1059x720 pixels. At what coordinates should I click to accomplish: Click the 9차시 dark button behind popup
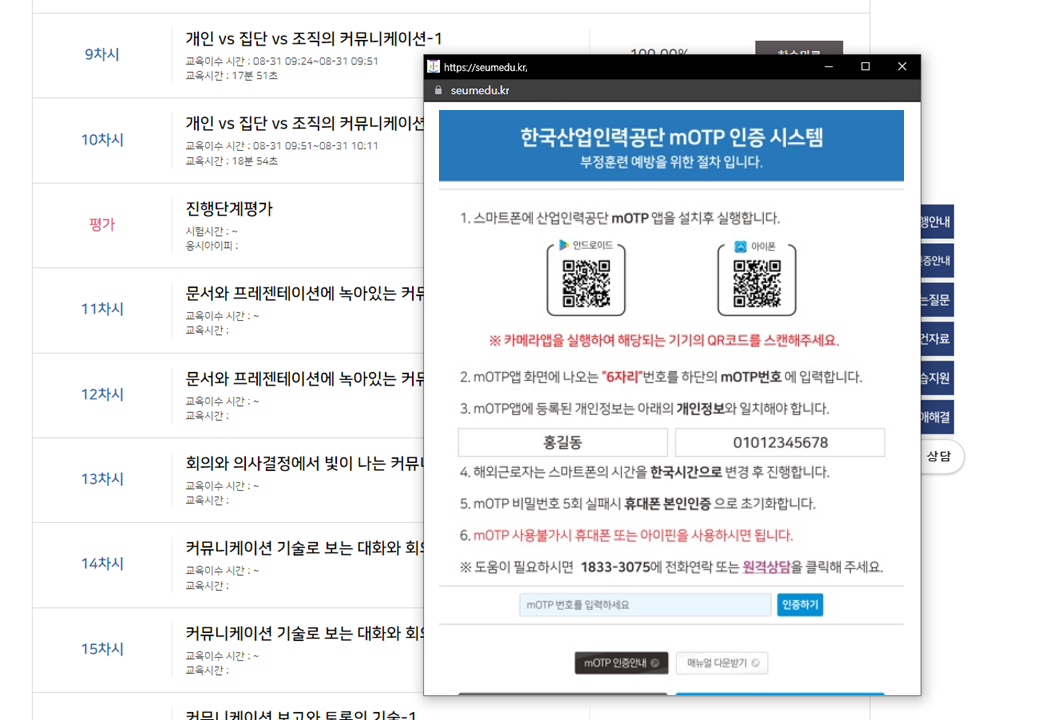tap(798, 48)
